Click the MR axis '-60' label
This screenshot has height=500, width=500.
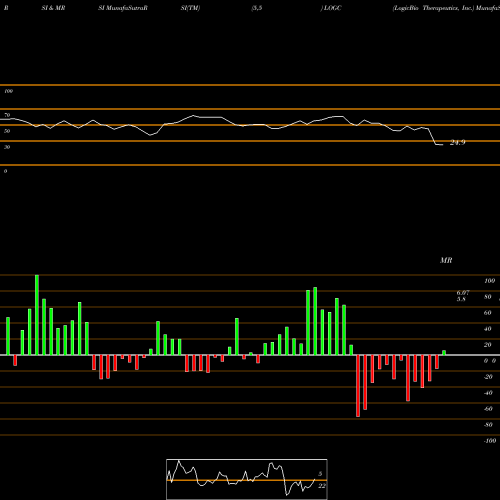488,409
